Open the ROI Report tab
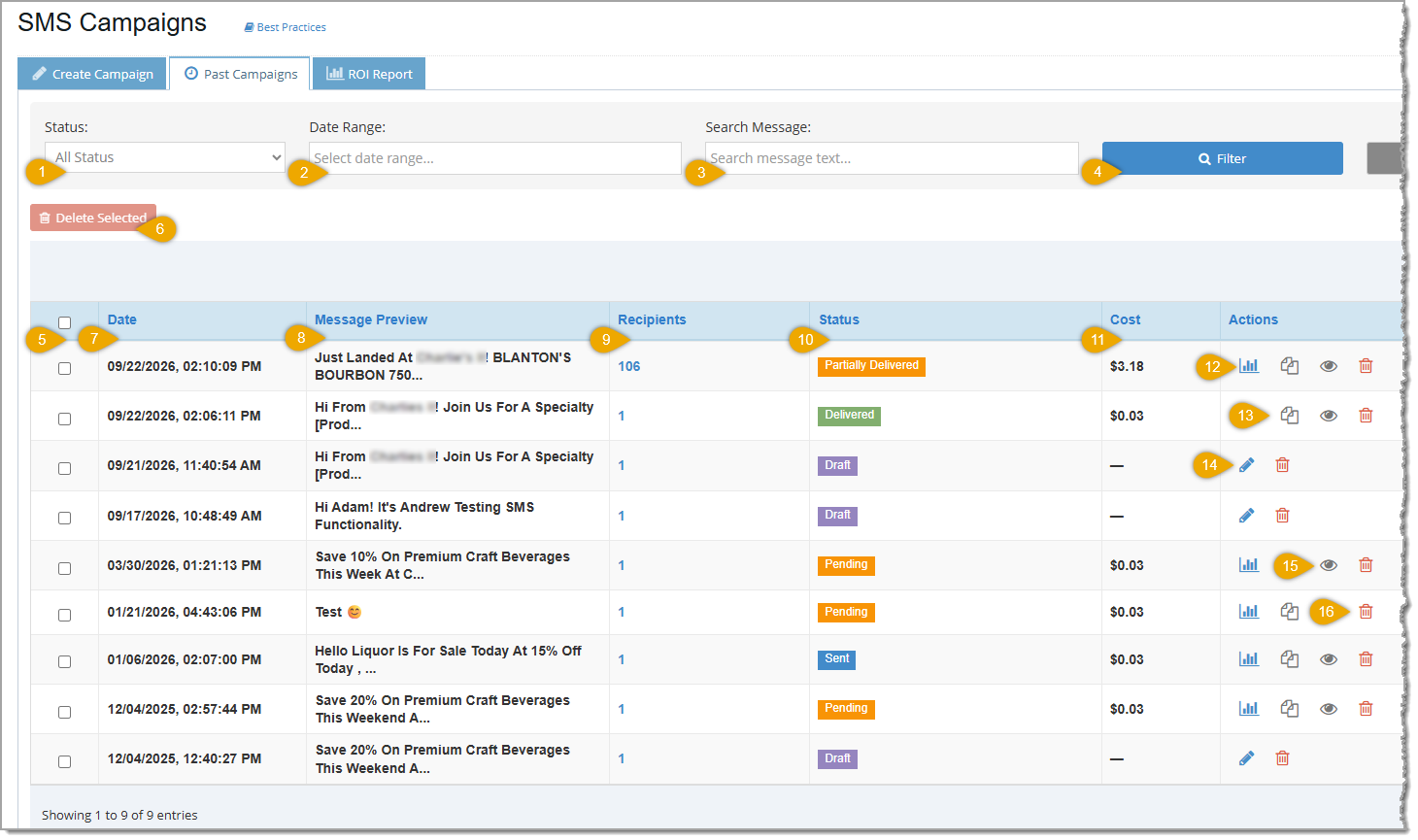 pyautogui.click(x=369, y=74)
